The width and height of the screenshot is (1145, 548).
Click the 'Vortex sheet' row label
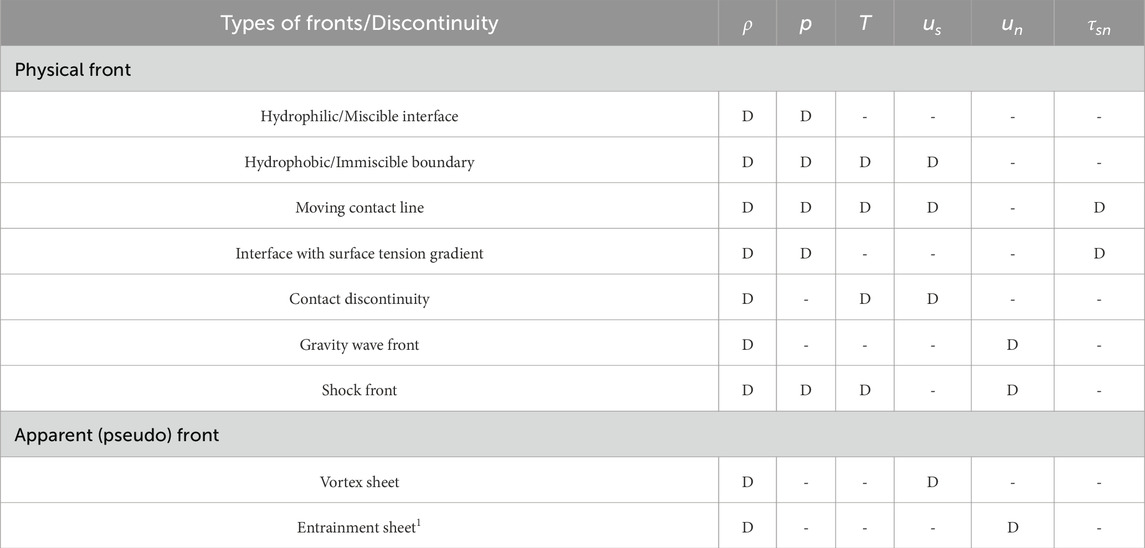point(359,482)
